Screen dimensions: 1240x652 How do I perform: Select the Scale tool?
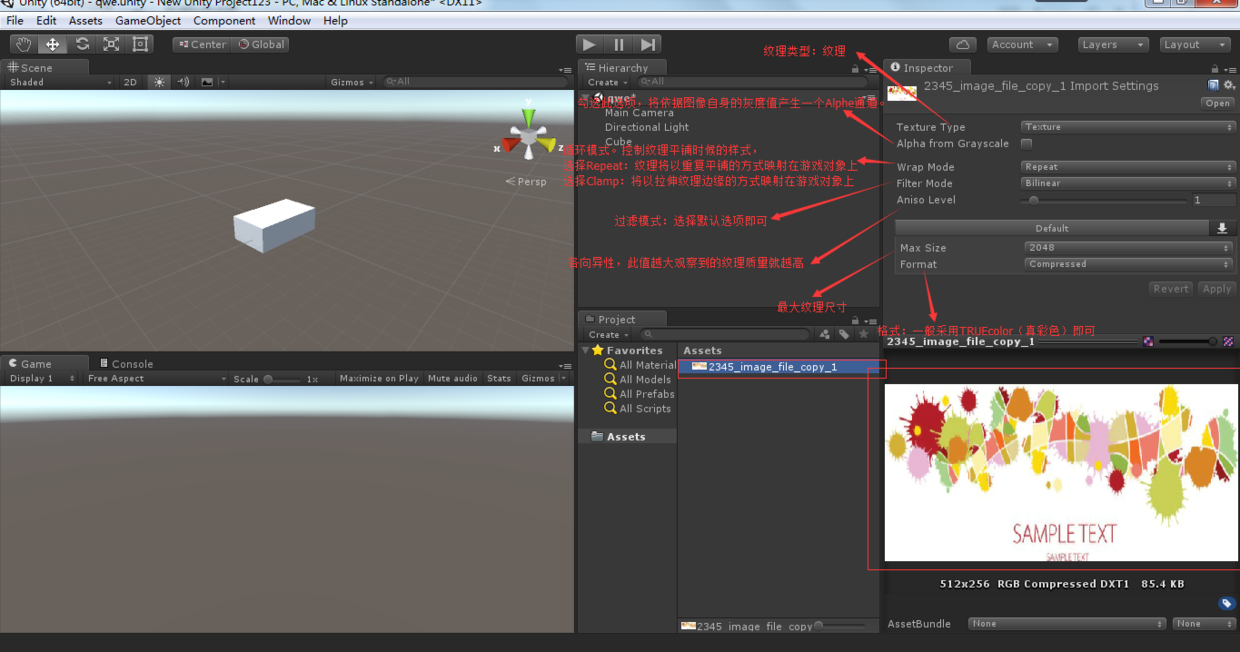point(111,44)
